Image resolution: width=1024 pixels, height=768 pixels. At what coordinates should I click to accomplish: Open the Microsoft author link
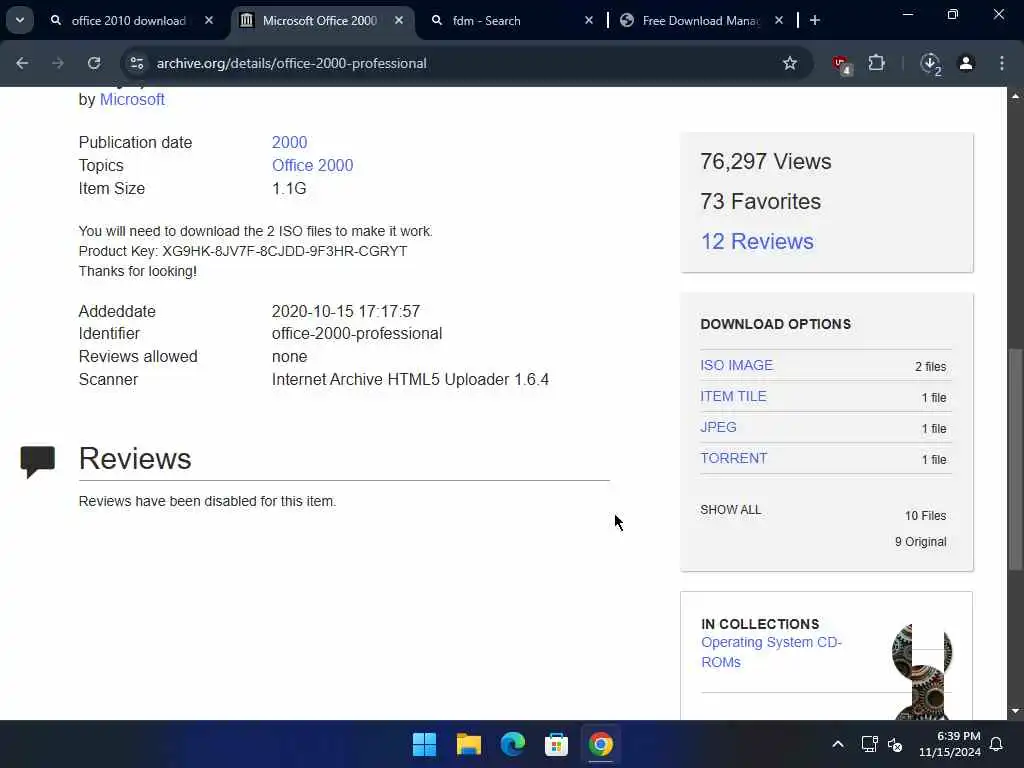132,99
